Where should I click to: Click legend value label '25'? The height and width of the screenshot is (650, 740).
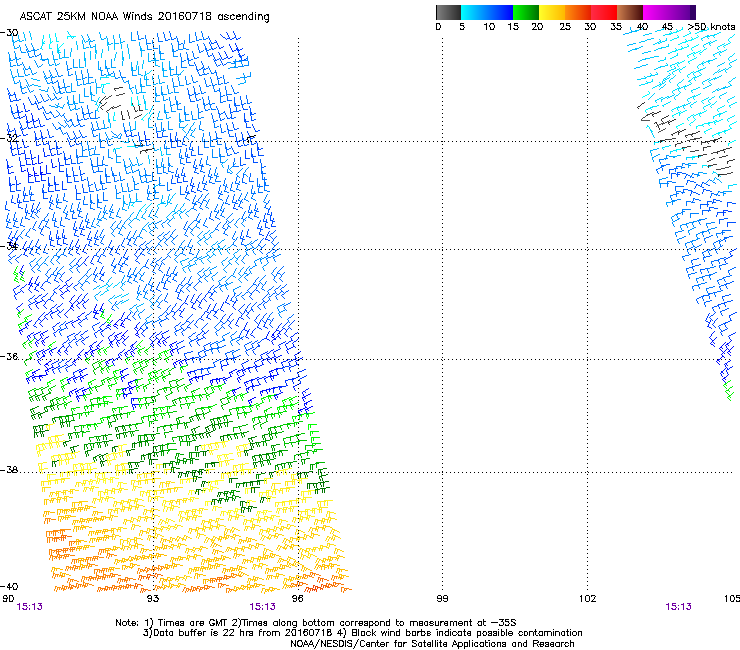click(x=565, y=27)
